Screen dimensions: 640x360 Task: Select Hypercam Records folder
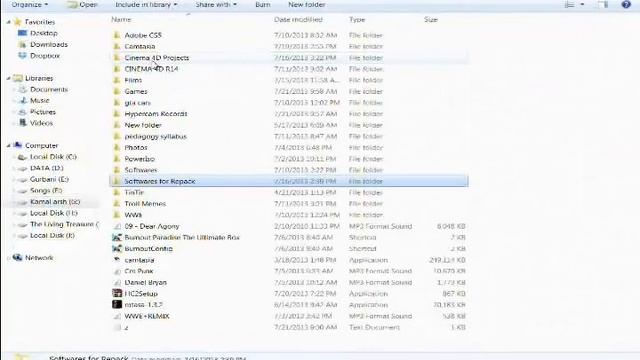tap(156, 114)
